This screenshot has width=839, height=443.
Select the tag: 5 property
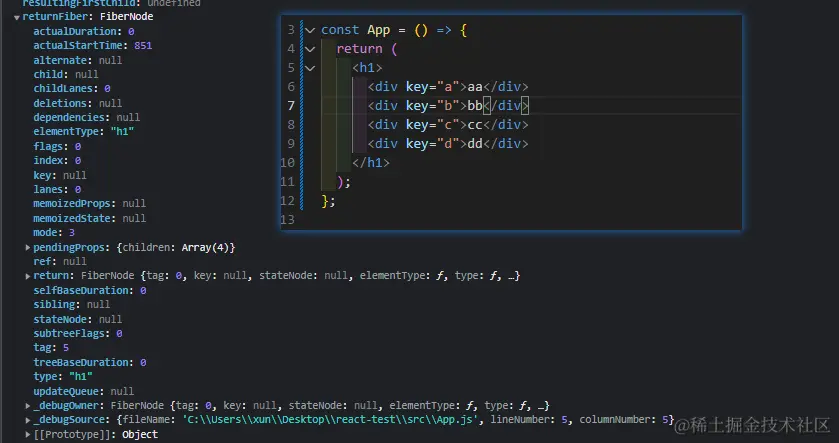pos(51,348)
